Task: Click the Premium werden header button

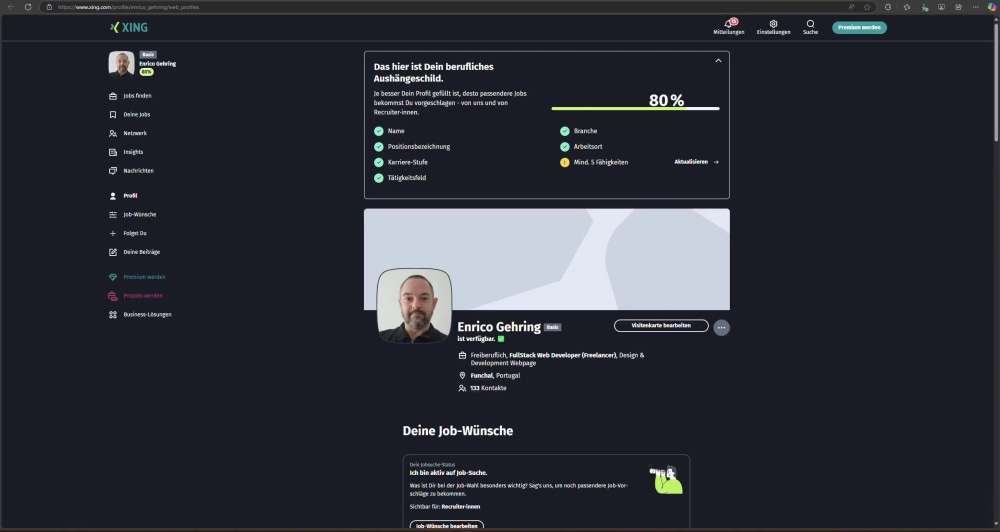Action: (x=859, y=27)
